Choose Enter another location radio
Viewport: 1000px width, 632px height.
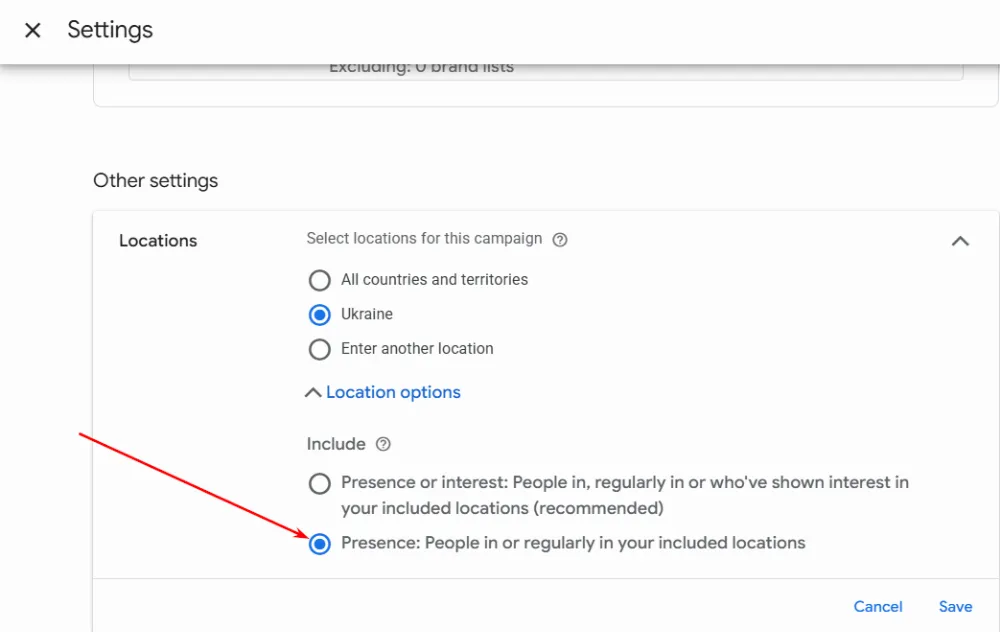(x=320, y=349)
